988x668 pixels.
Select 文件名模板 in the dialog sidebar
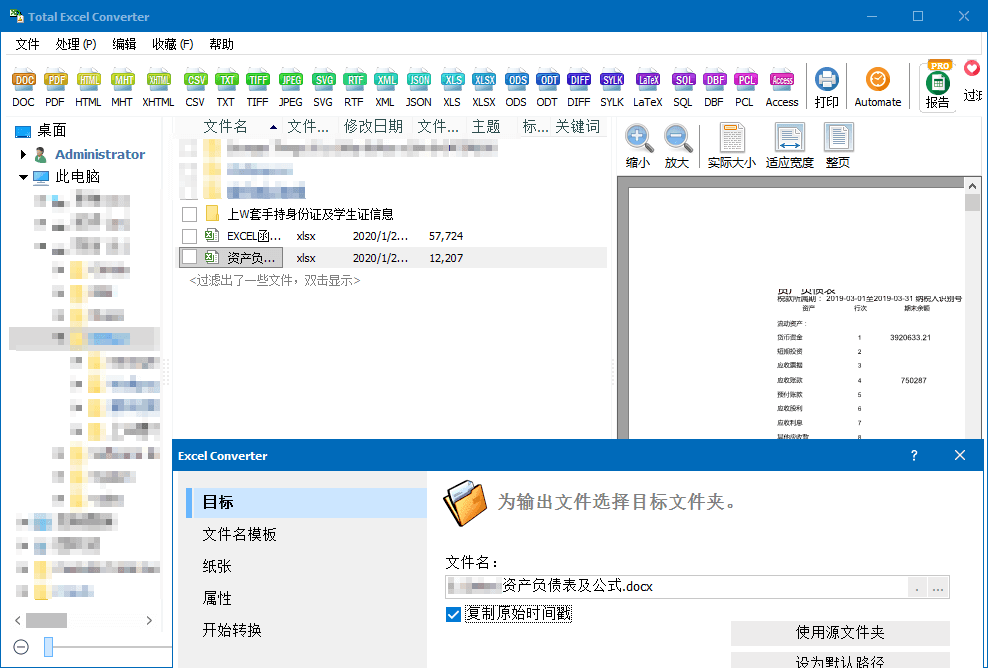tap(240, 534)
